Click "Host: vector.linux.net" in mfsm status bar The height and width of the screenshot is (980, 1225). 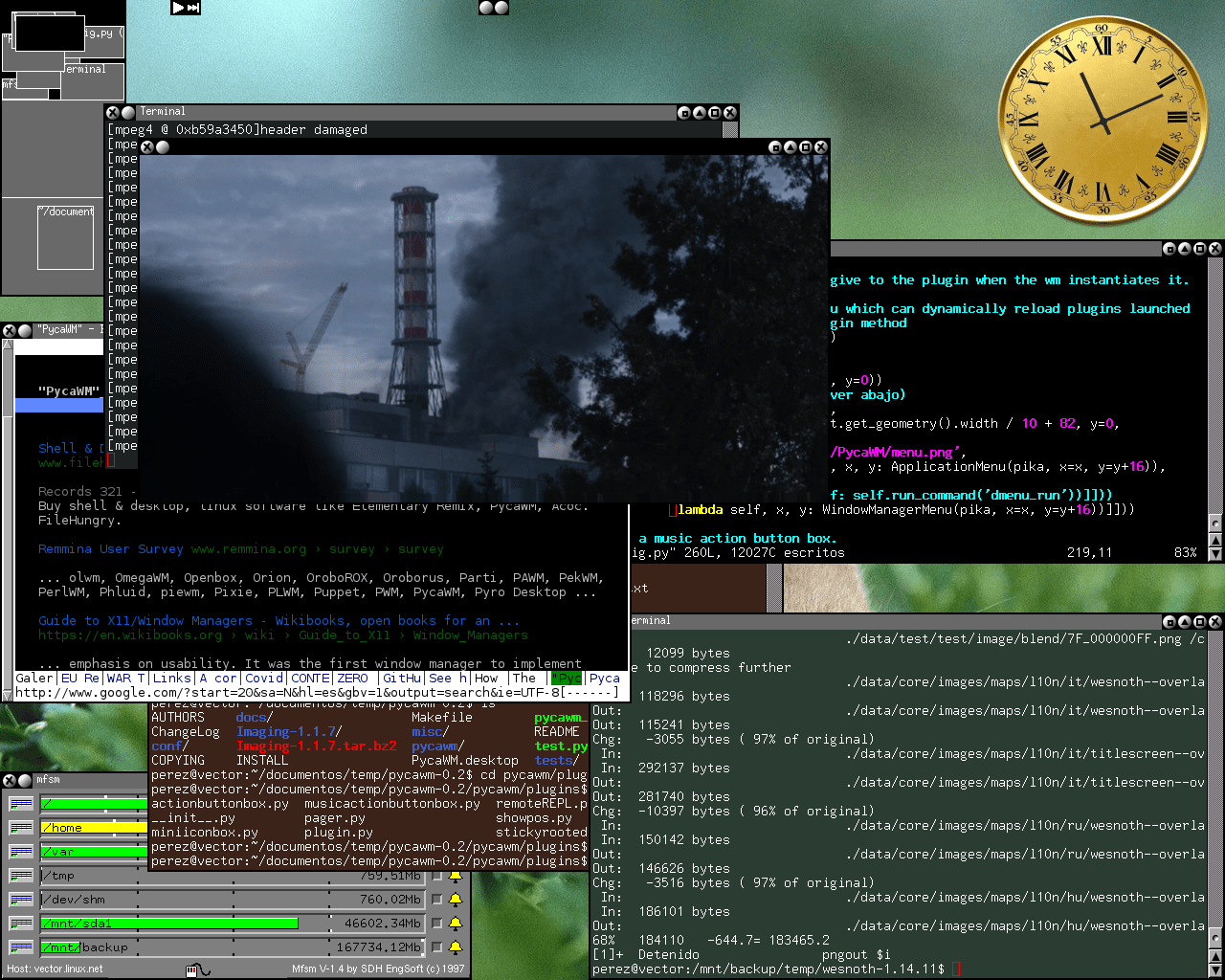[x=56, y=969]
